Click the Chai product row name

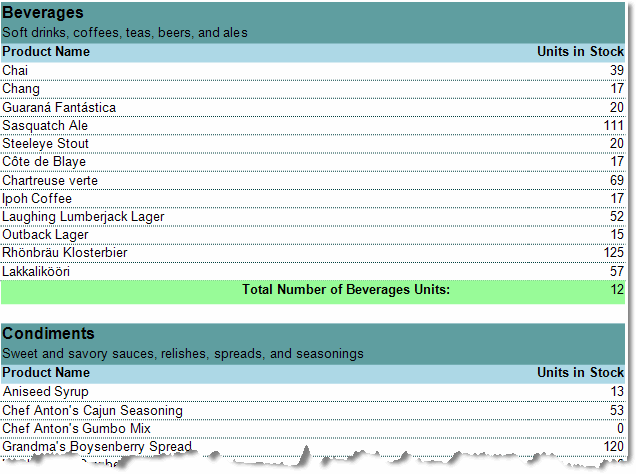(x=15, y=70)
